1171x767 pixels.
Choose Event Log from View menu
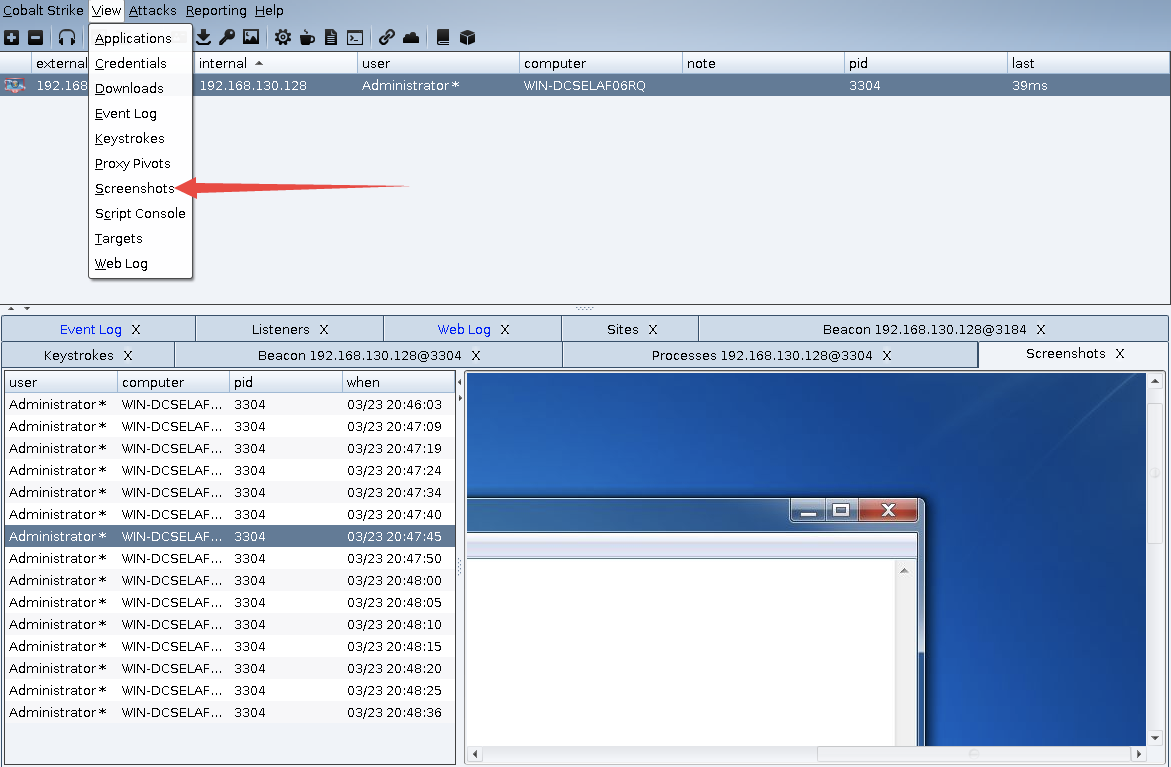[140, 114]
